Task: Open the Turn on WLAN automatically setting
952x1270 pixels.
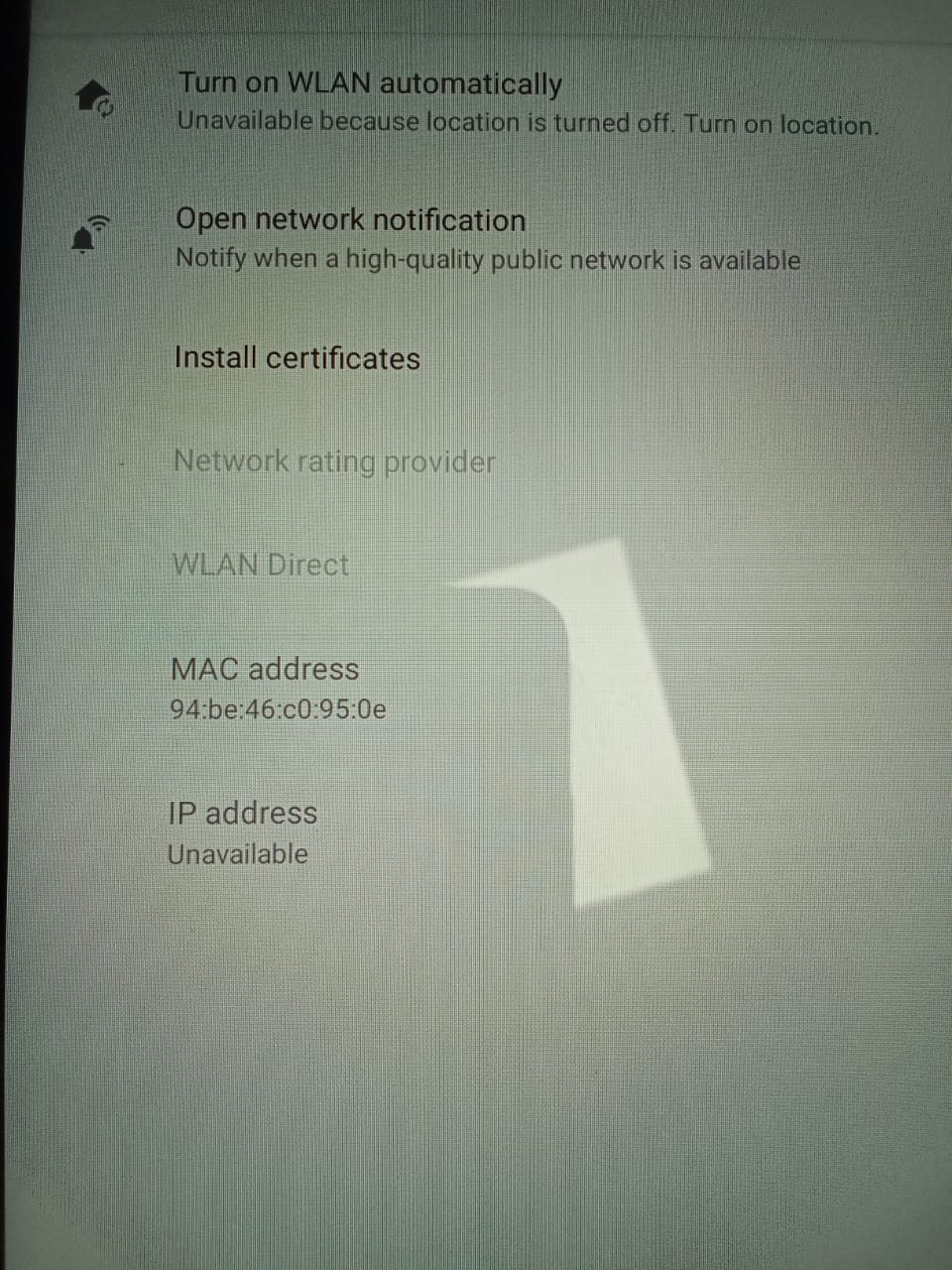Action: (476, 102)
